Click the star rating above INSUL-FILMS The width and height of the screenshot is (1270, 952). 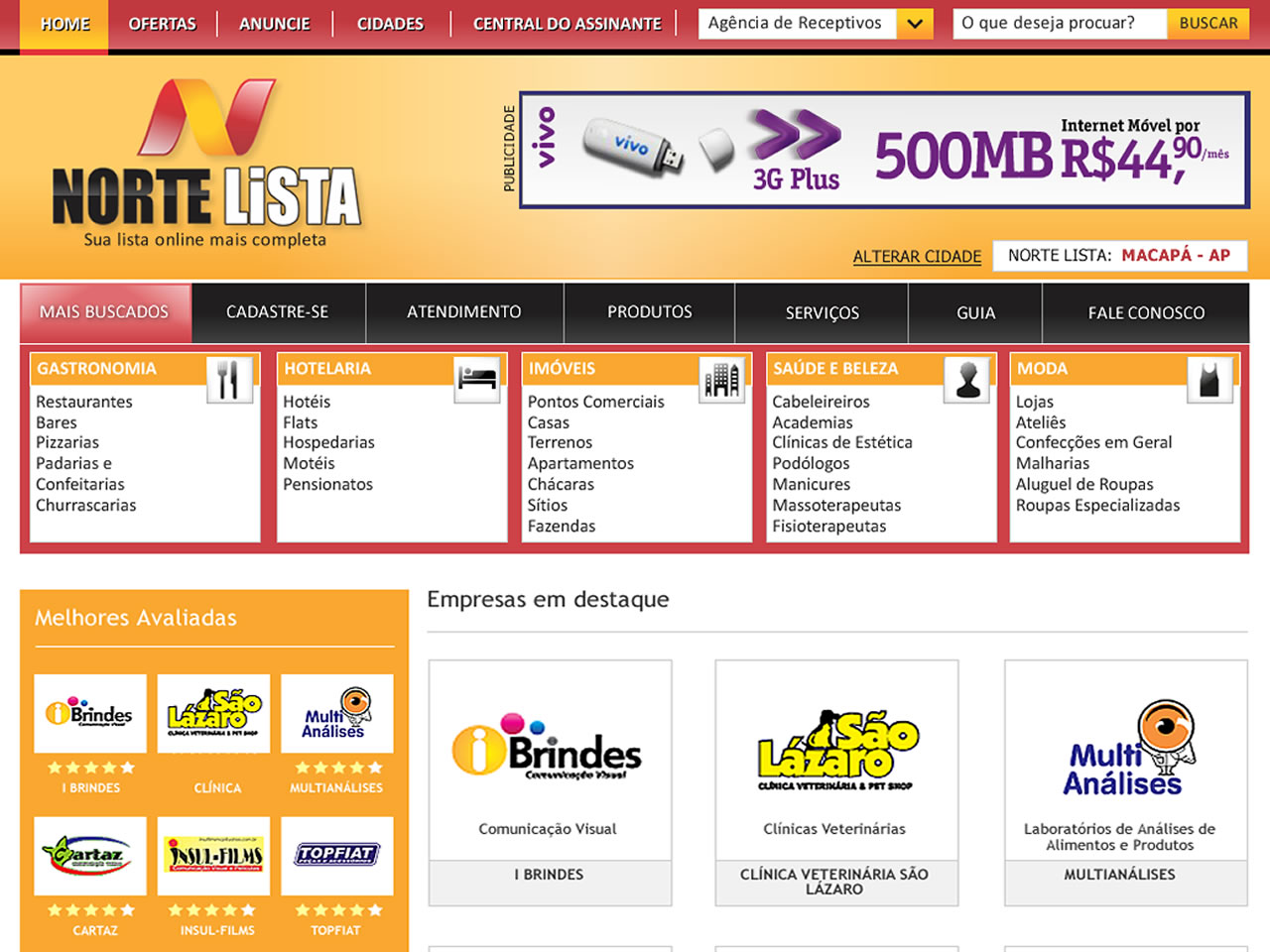(212, 910)
